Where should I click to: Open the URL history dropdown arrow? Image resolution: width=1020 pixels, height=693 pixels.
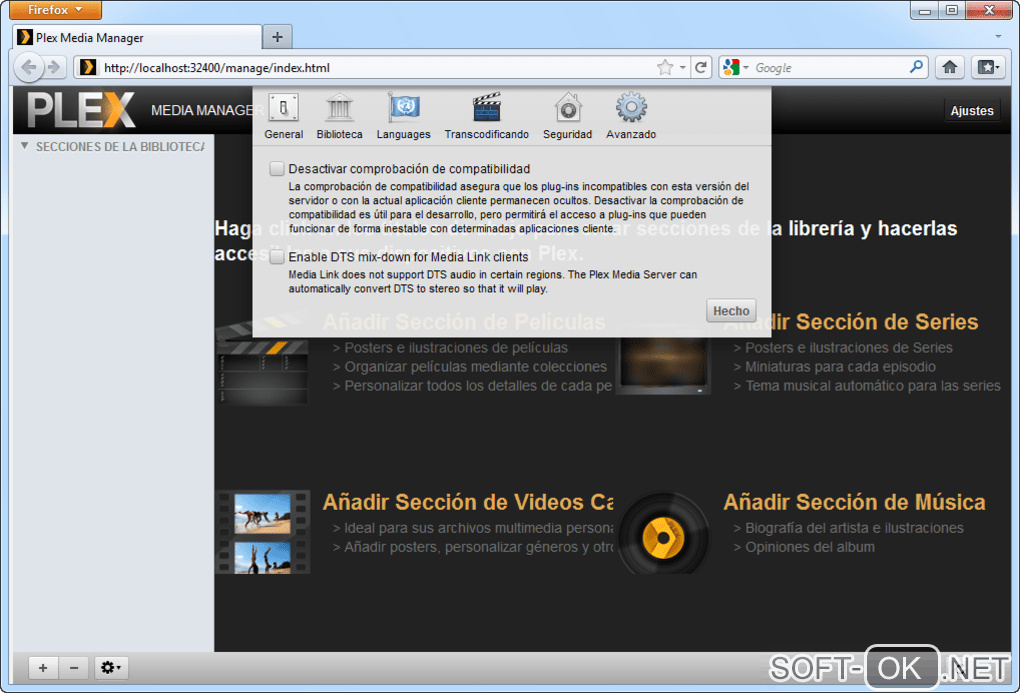682,68
